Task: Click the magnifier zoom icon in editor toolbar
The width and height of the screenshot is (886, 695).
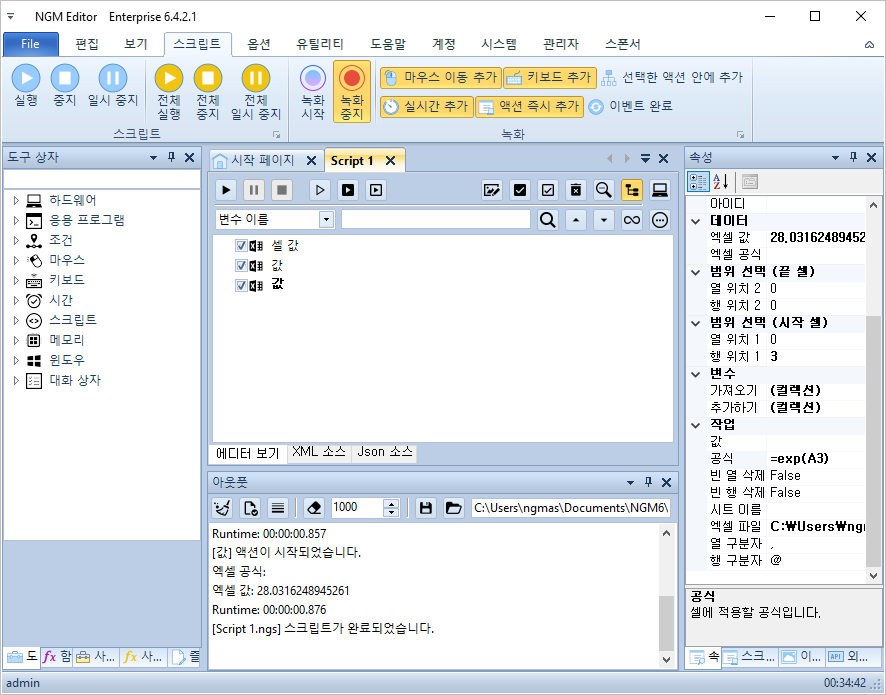Action: (x=603, y=190)
